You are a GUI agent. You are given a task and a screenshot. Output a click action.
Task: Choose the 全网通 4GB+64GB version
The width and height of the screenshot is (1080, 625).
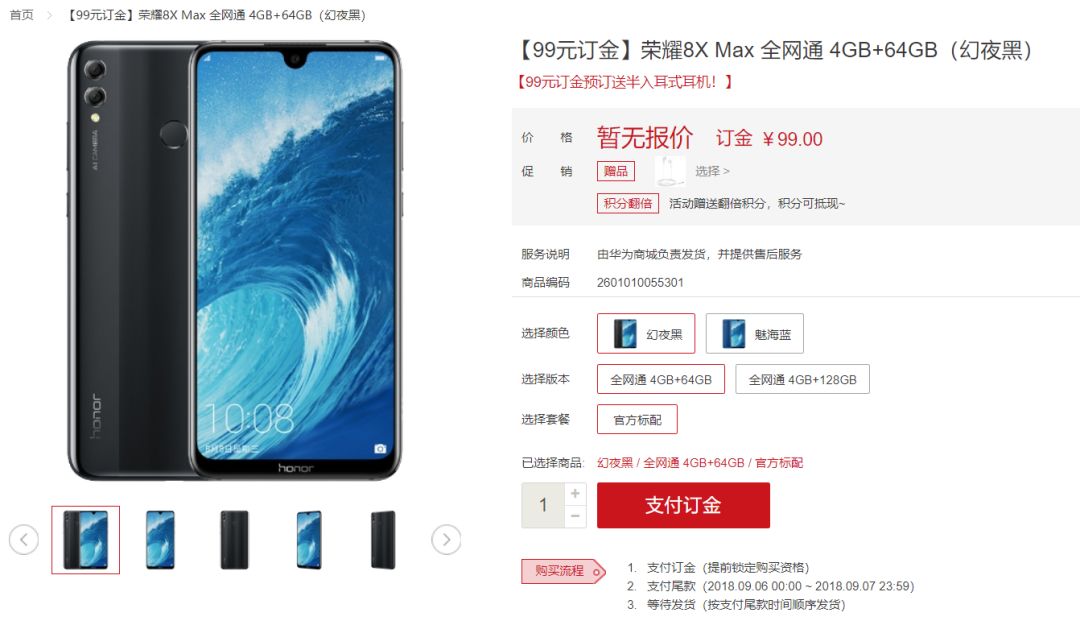(661, 379)
